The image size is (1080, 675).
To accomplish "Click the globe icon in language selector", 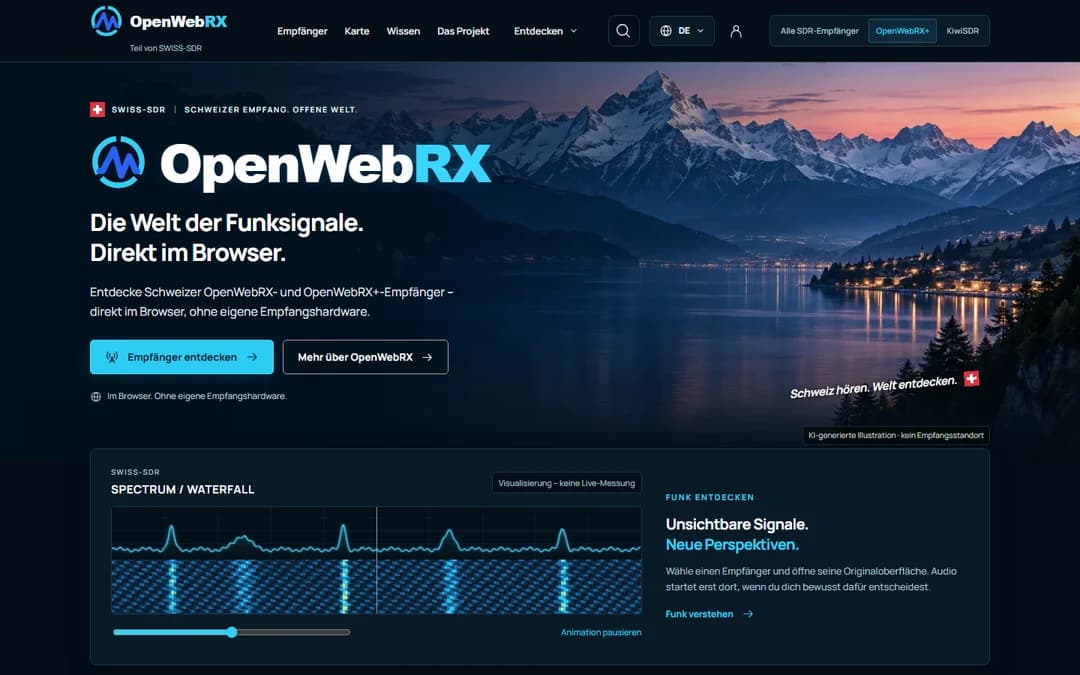I will [665, 31].
